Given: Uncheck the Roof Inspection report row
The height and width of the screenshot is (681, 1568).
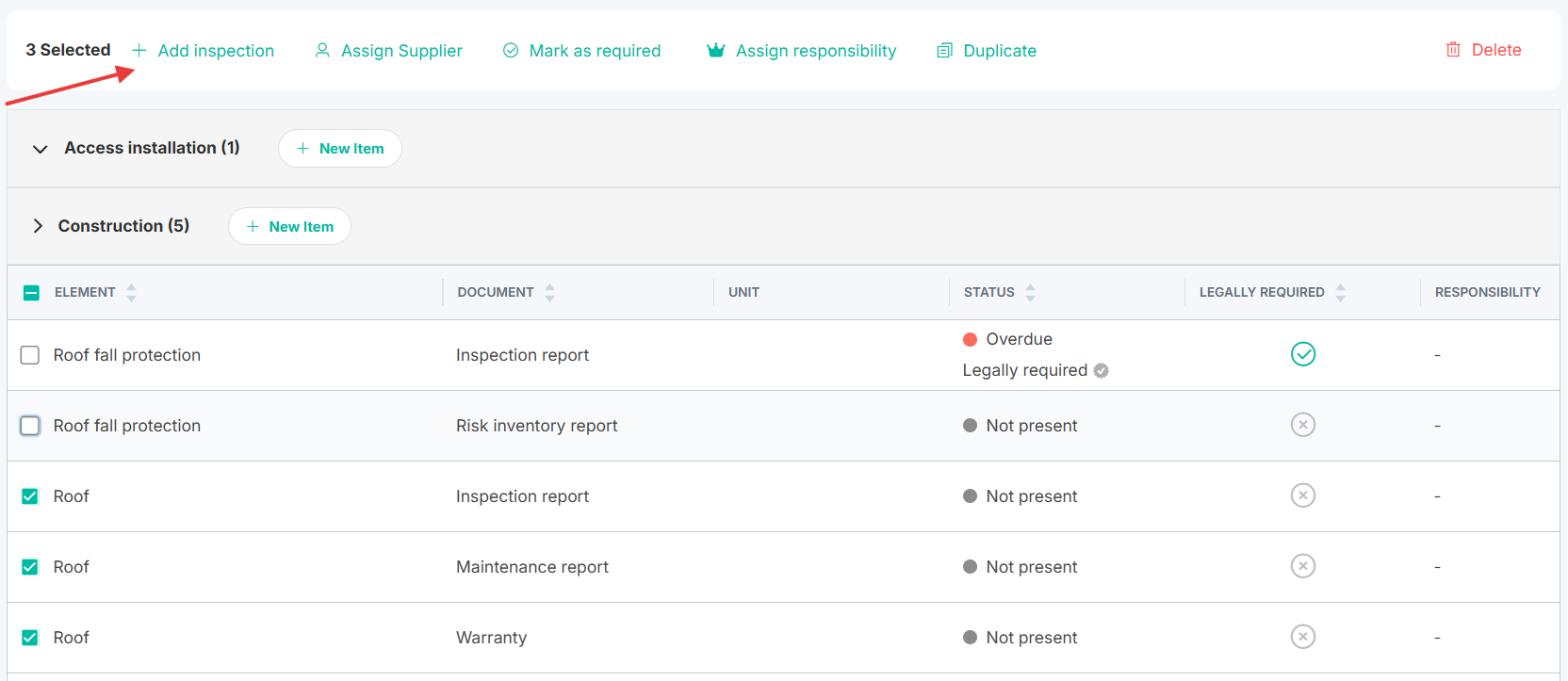Looking at the screenshot, I should [30, 496].
